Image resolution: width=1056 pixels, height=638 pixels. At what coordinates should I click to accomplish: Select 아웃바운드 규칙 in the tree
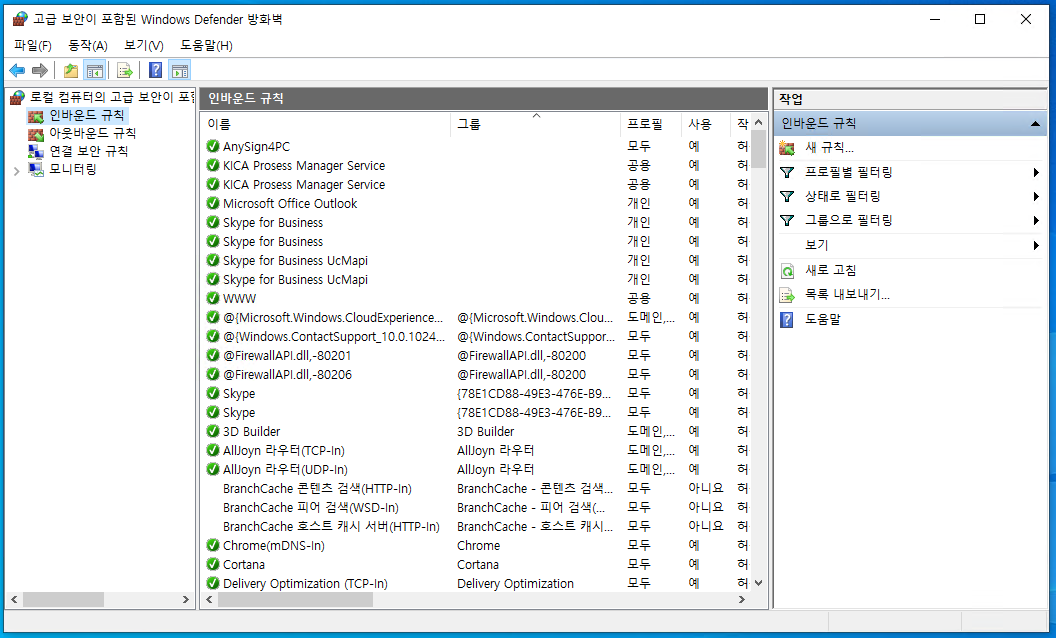coord(92,133)
